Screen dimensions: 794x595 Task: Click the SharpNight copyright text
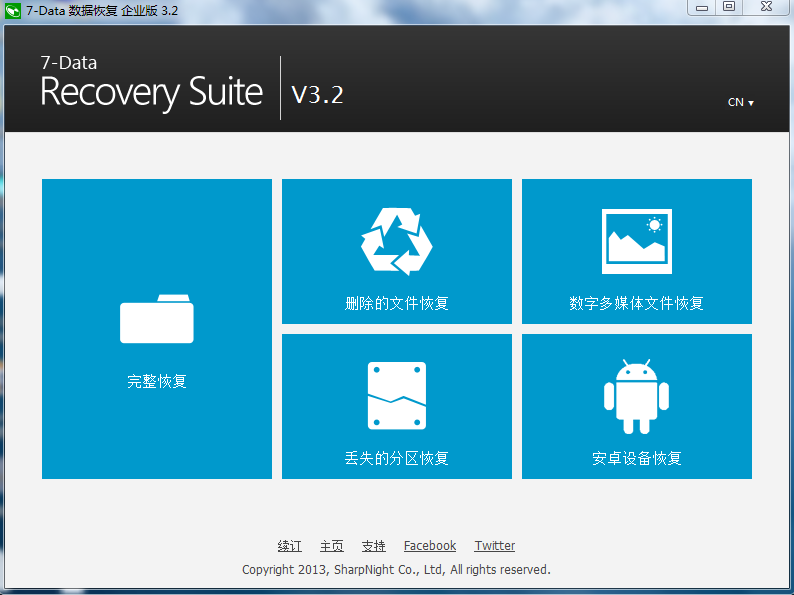point(396,570)
